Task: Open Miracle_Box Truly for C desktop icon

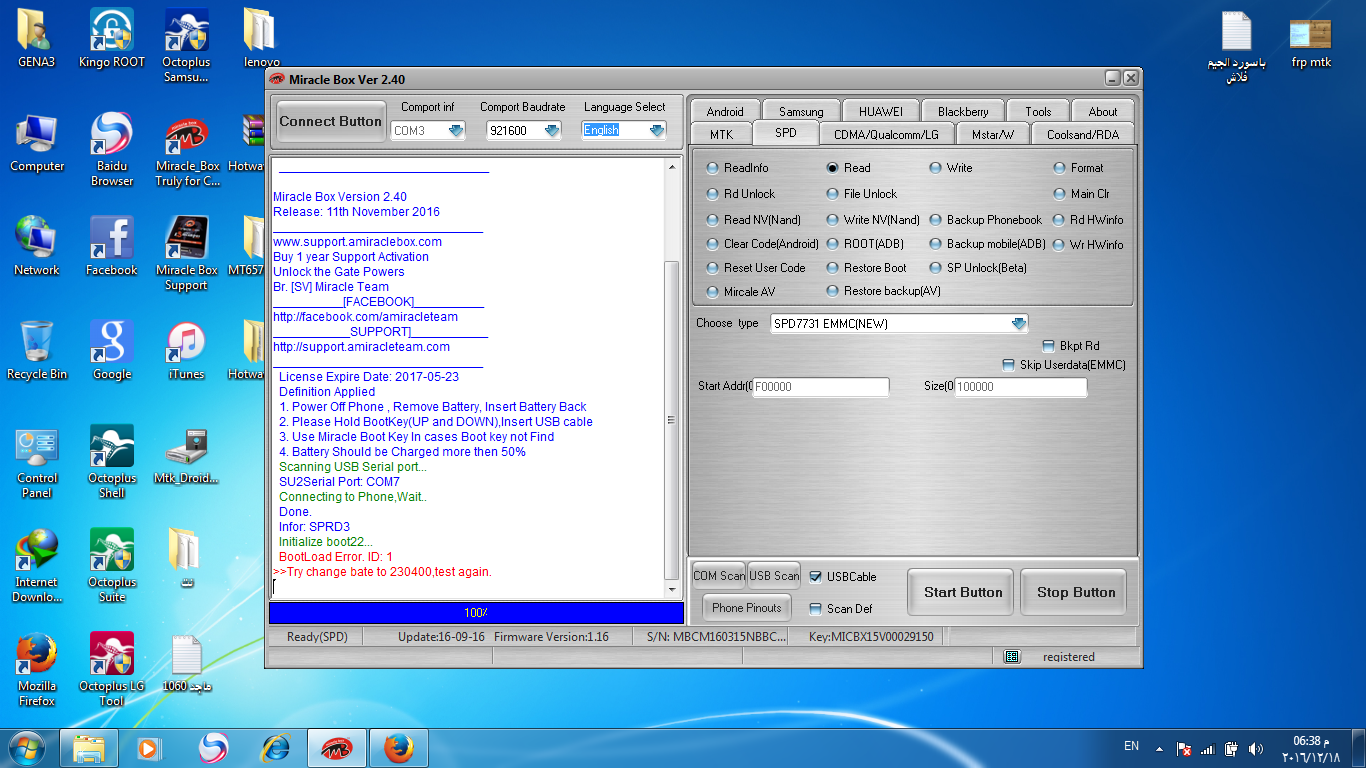Action: pyautogui.click(x=187, y=149)
